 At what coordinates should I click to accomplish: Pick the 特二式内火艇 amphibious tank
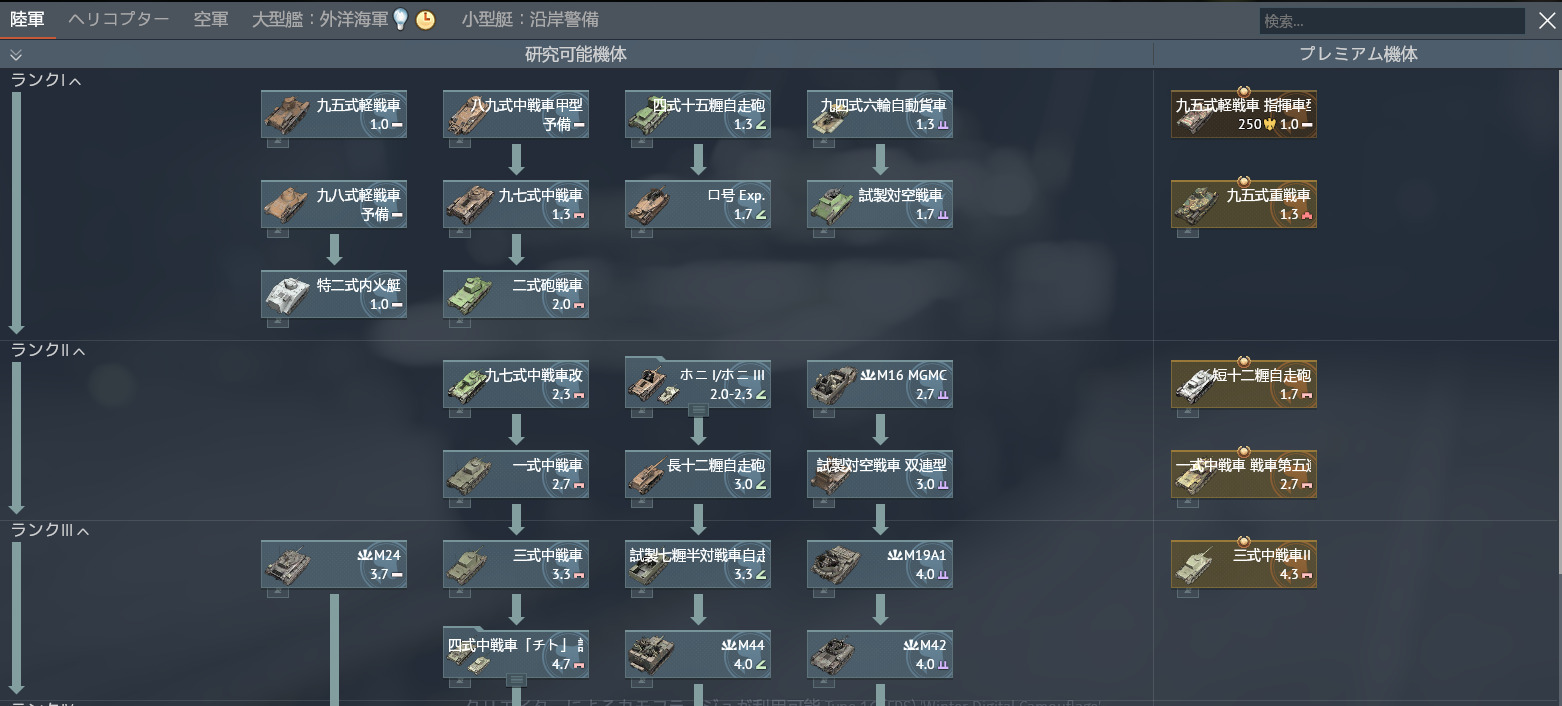pos(334,294)
